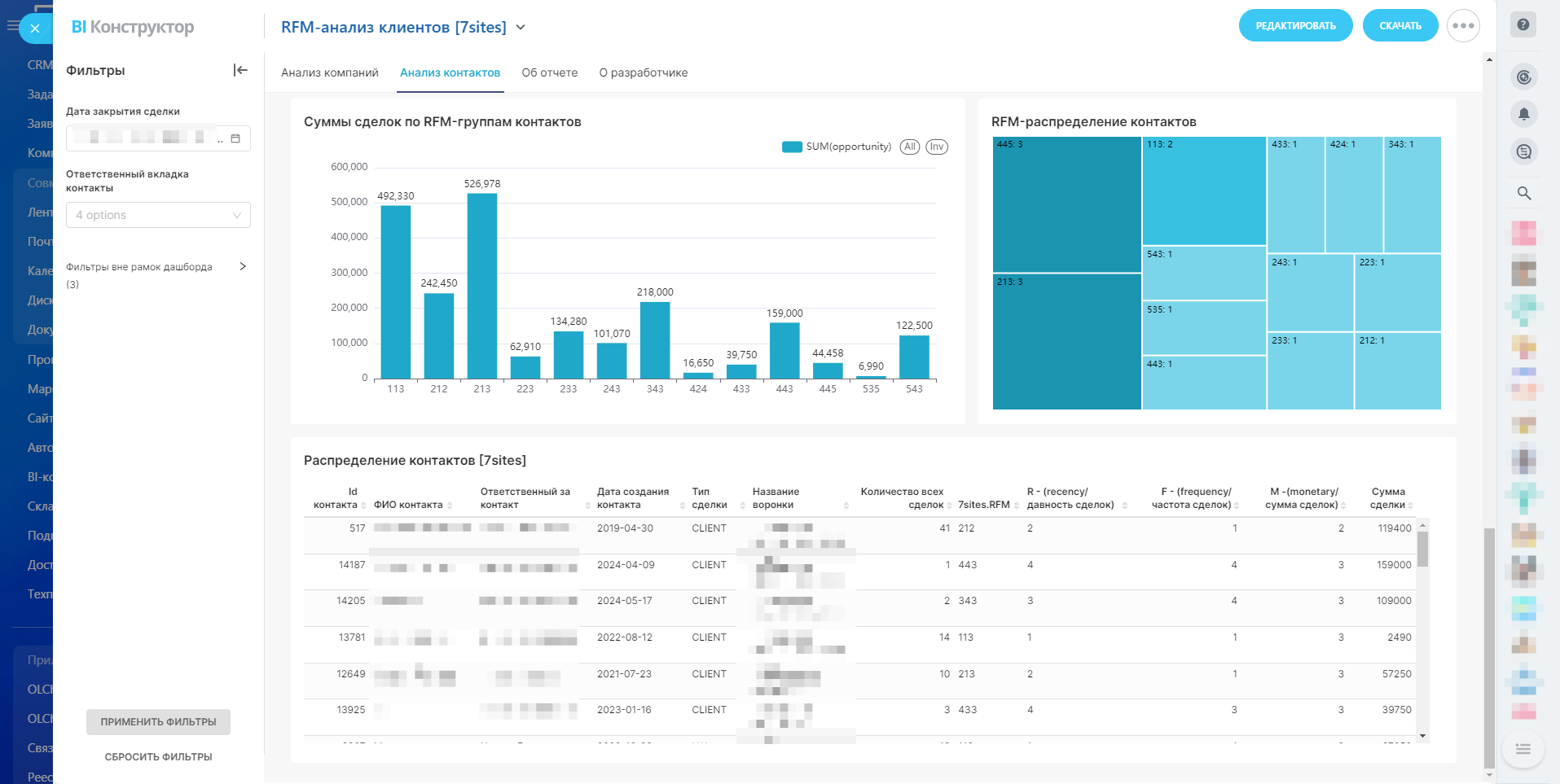
Task: Open the RFM-анализ клиентов title dropdown
Action: (521, 28)
